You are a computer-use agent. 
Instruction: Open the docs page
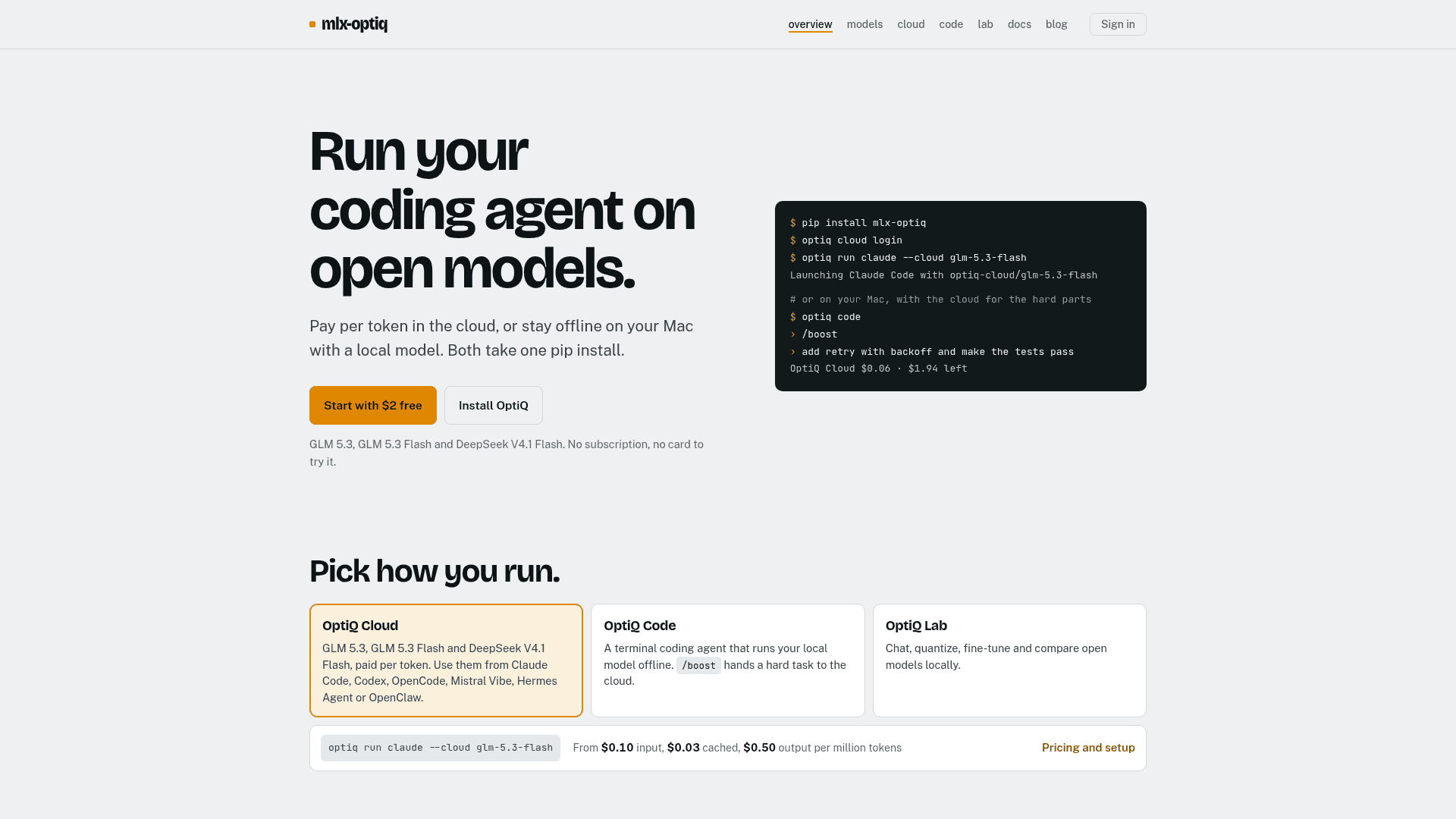[x=1019, y=24]
